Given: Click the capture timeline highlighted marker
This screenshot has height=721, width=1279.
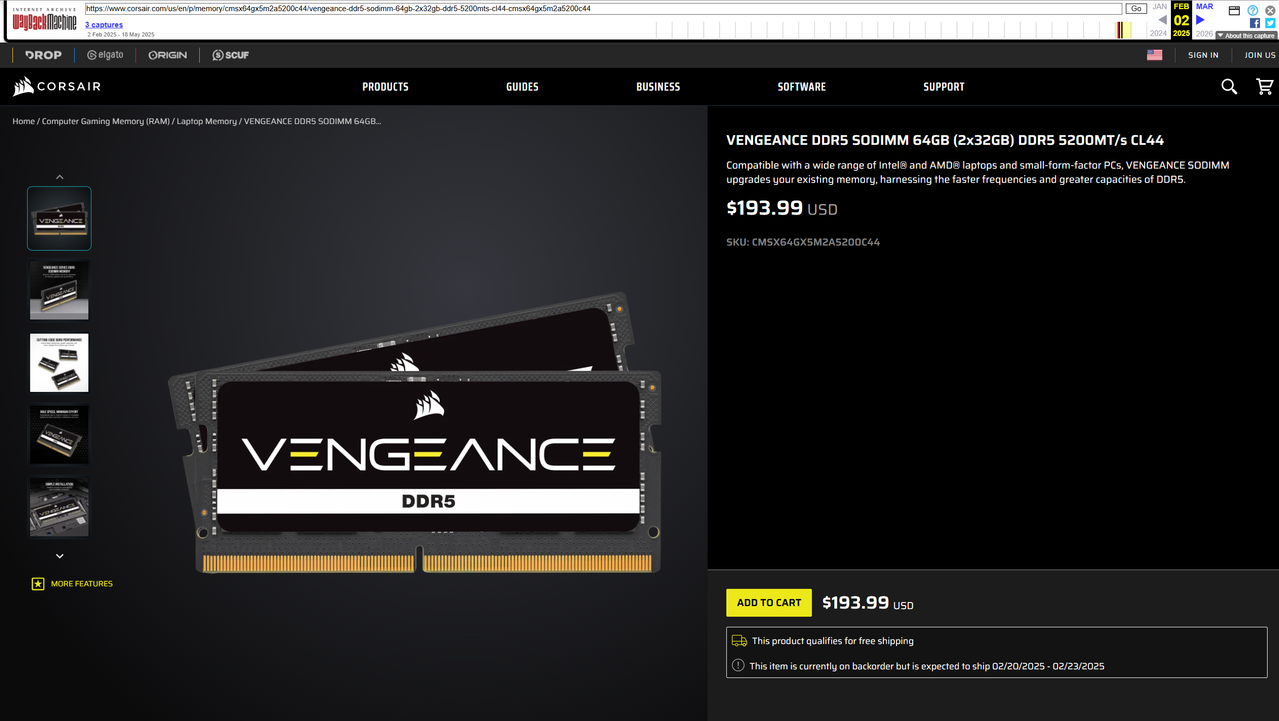Looking at the screenshot, I should pos(1124,30).
